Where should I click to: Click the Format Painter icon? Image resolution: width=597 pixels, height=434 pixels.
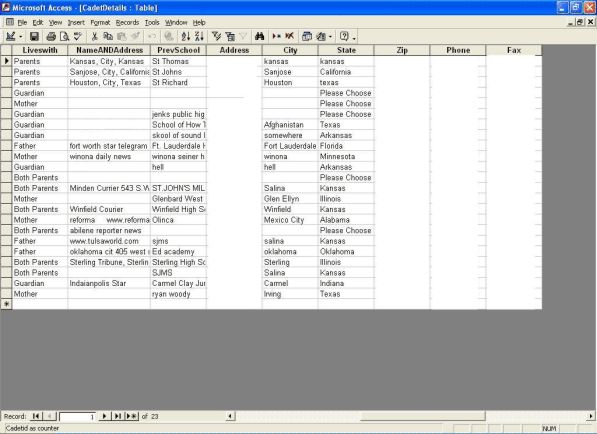135,37
